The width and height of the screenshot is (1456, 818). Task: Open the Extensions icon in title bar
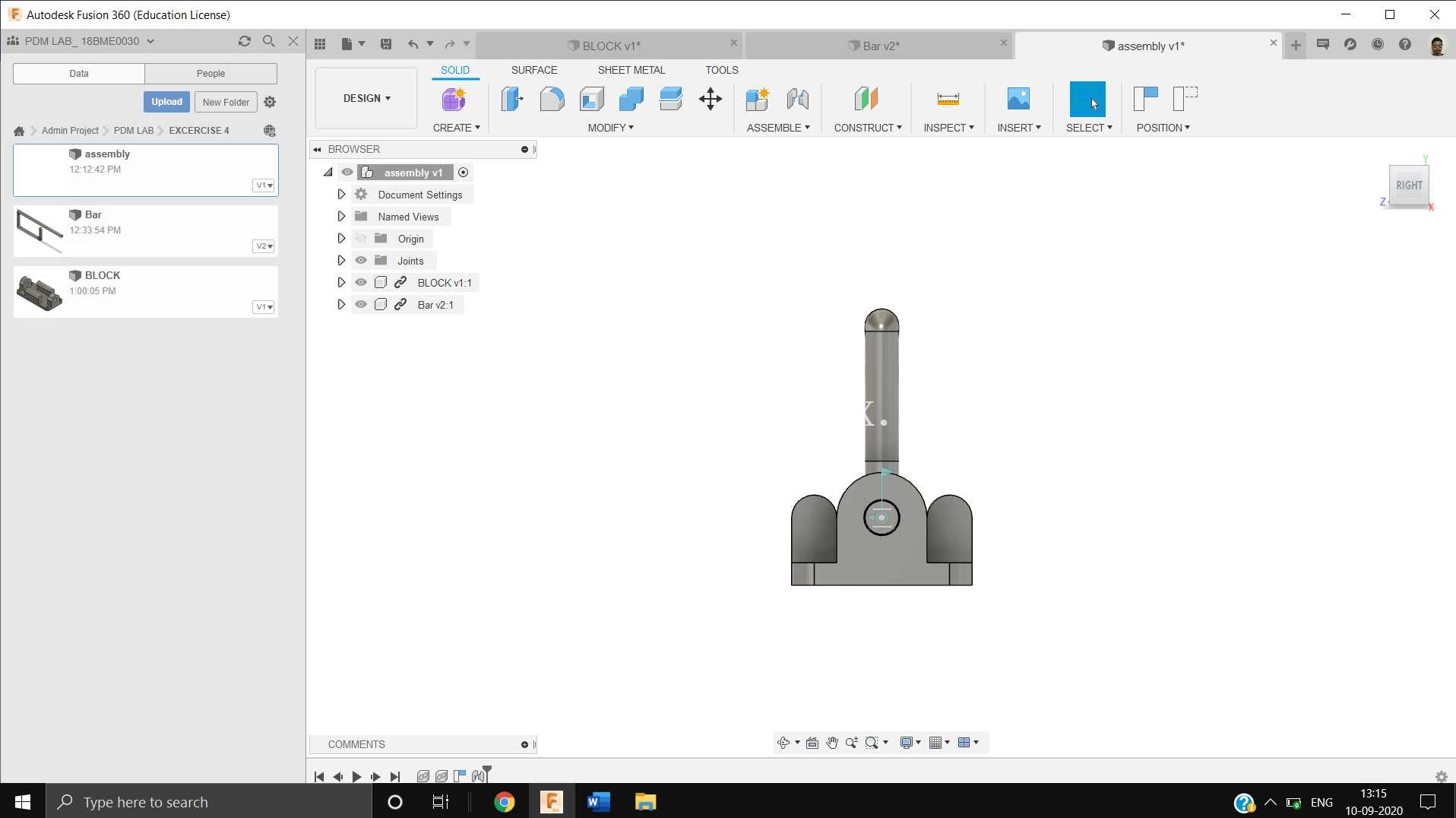(x=1350, y=44)
